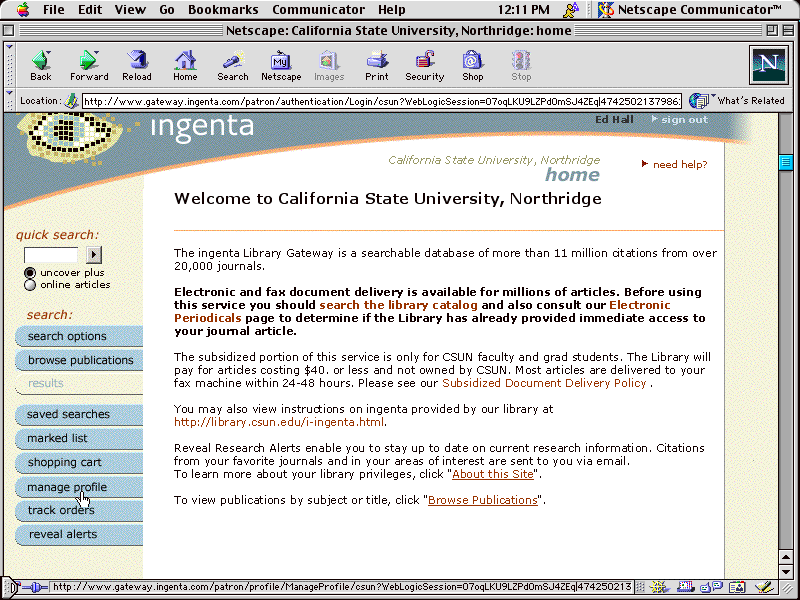Viewport: 800px width, 600px height.
Task: Click the scrollbar down arrow
Action: [x=786, y=570]
